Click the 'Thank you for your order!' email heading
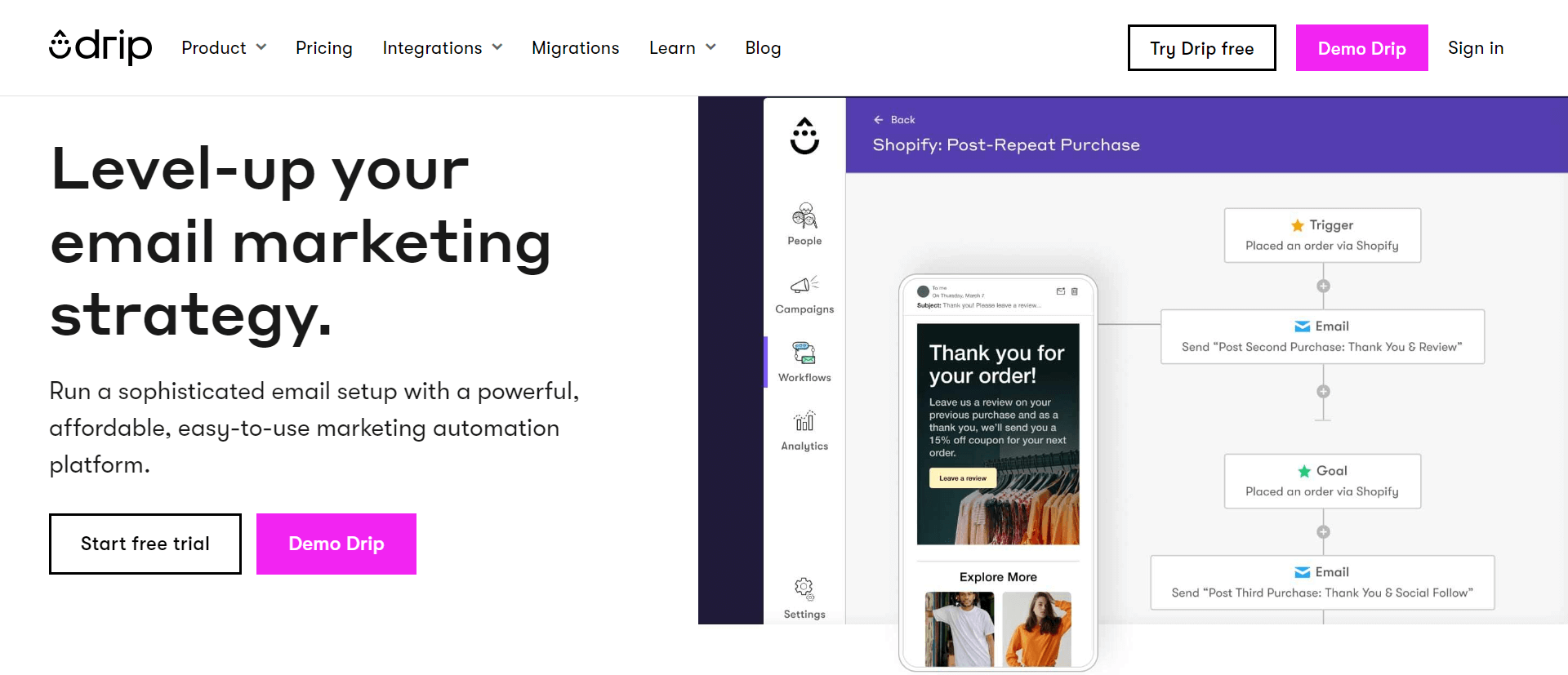Image resolution: width=1568 pixels, height=675 pixels. [996, 364]
